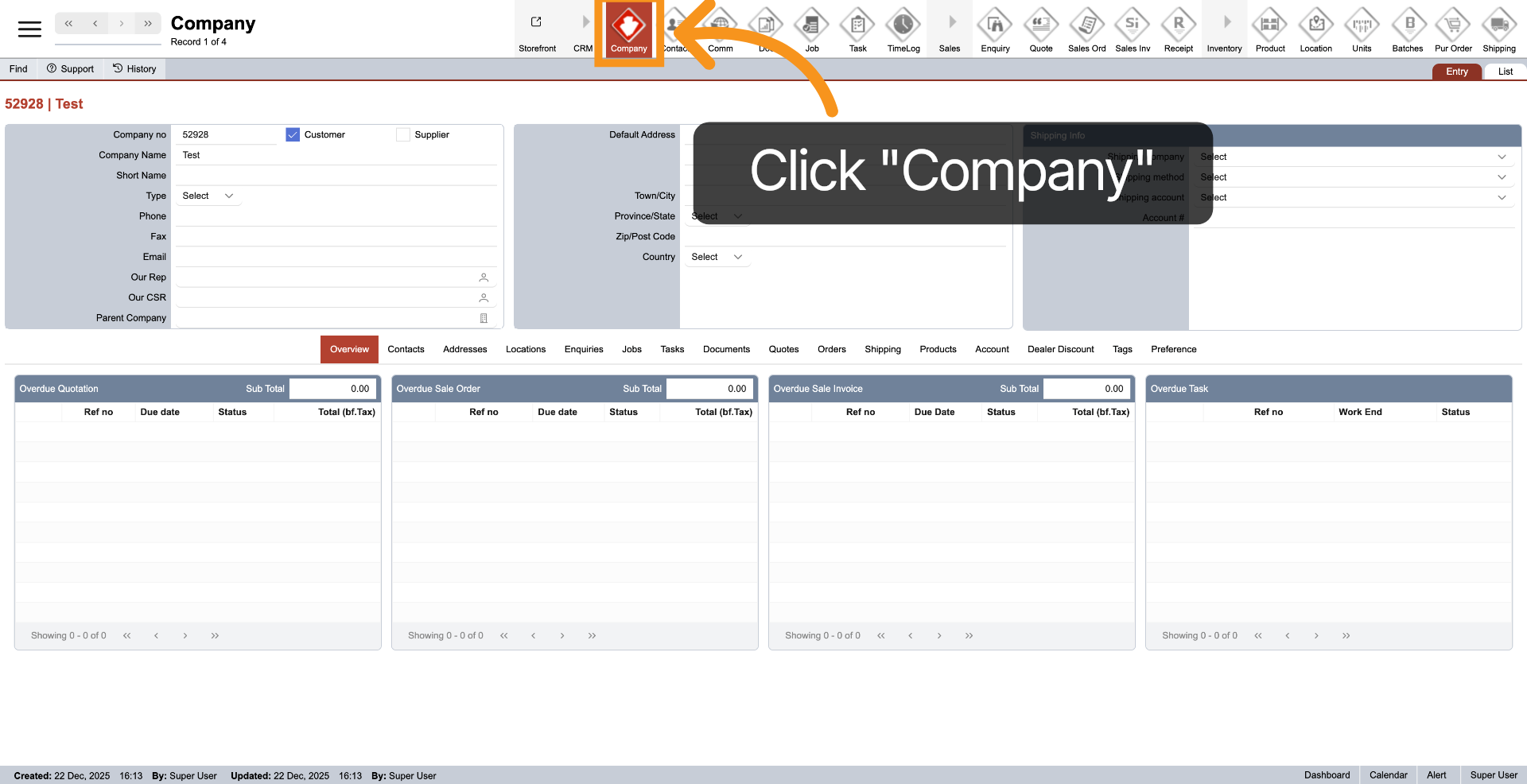This screenshot has width=1527, height=784.
Task: Click the History button
Action: [134, 68]
